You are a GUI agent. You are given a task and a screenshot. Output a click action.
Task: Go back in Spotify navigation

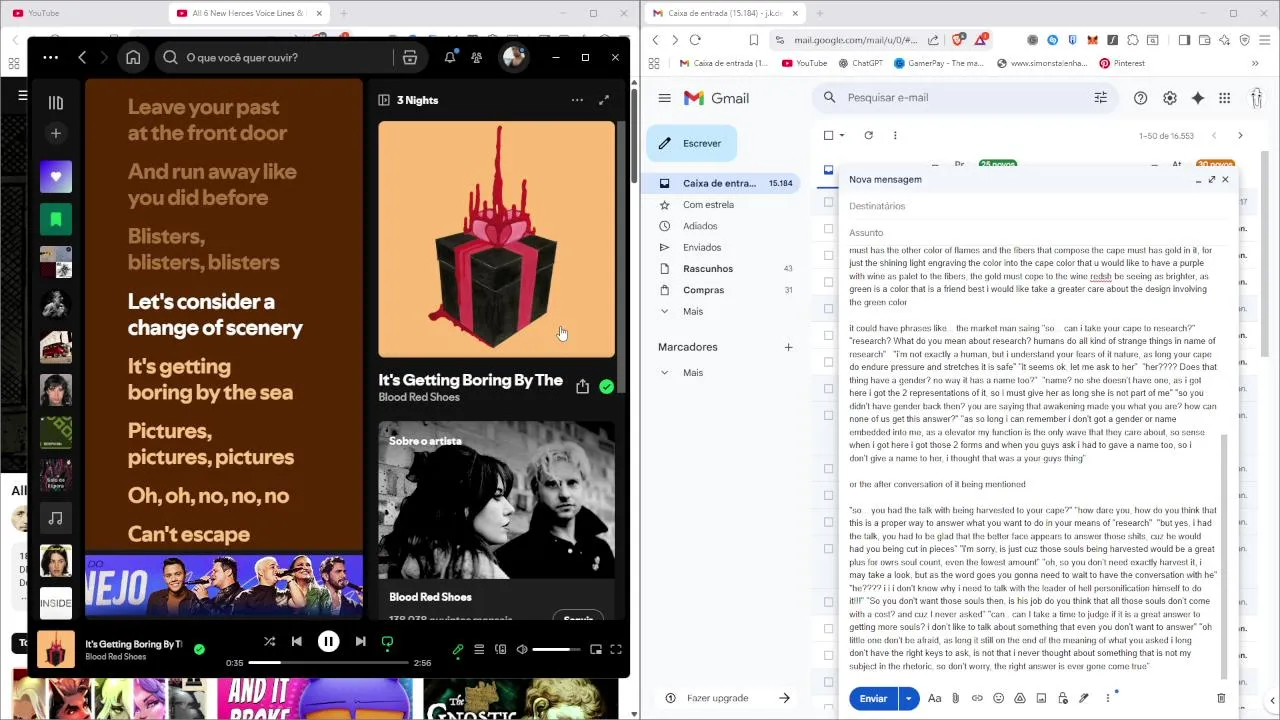click(83, 57)
